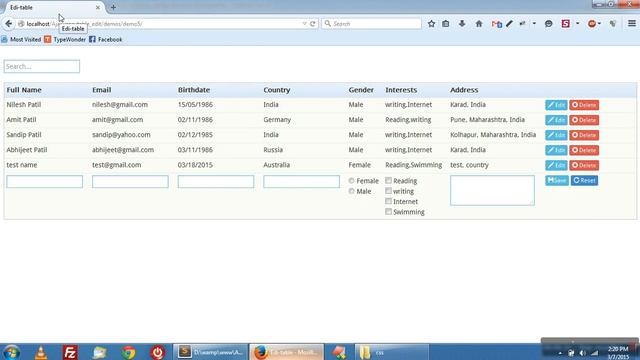Expand the URL bar history dropdown

[x=304, y=24]
